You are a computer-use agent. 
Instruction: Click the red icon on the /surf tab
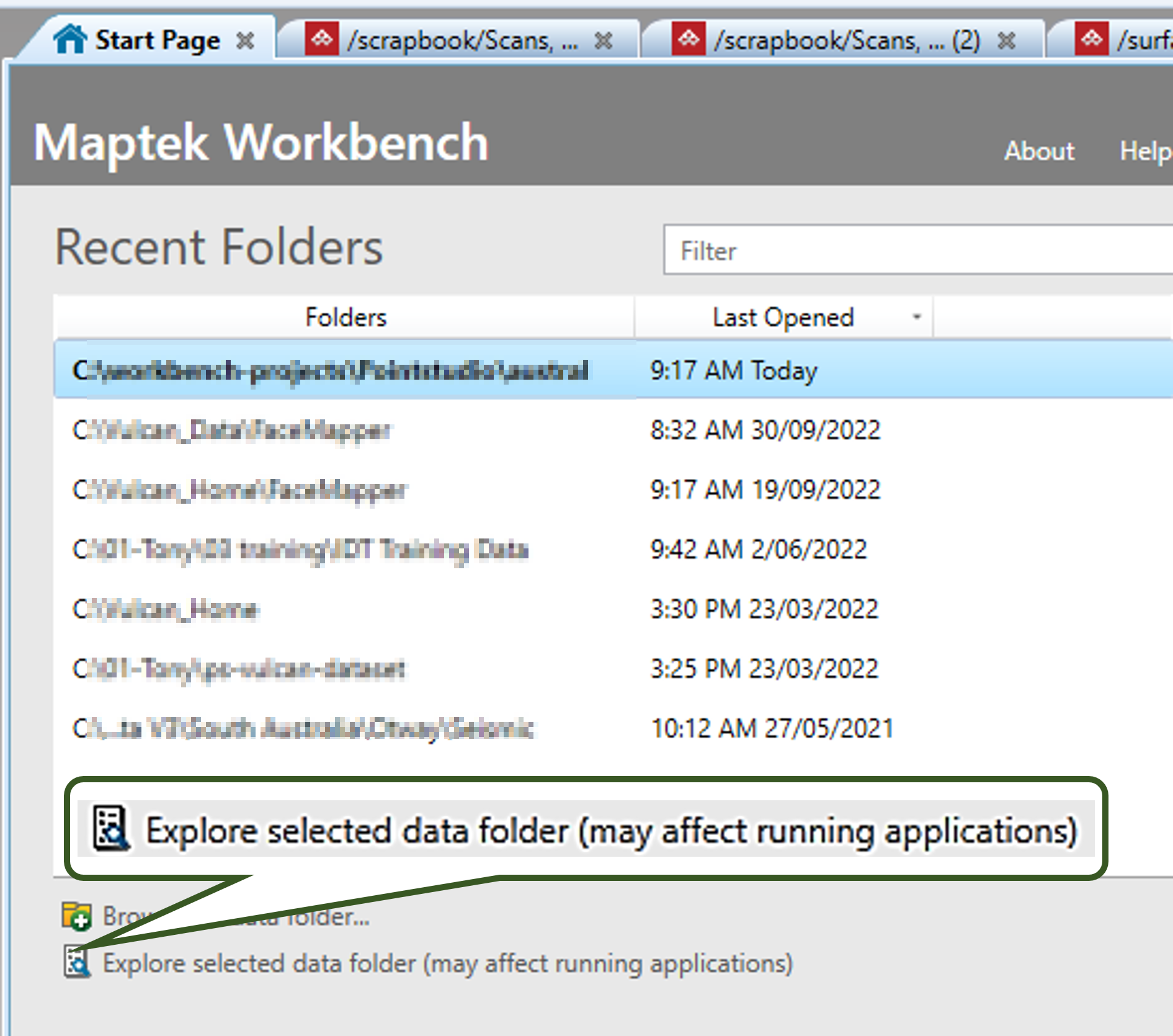pyautogui.click(x=1092, y=39)
